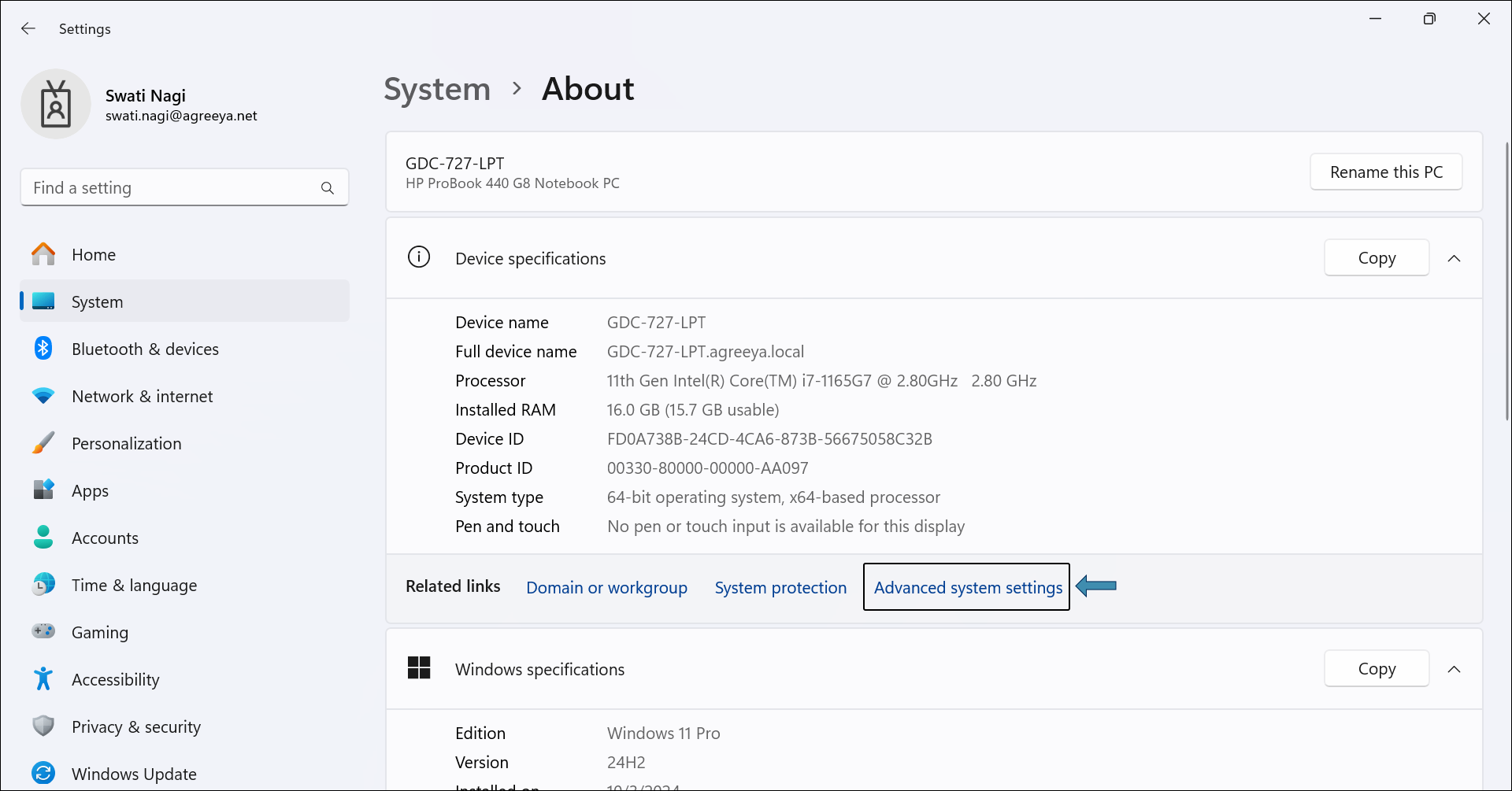
Task: Open Personalization settings
Action: click(x=184, y=443)
